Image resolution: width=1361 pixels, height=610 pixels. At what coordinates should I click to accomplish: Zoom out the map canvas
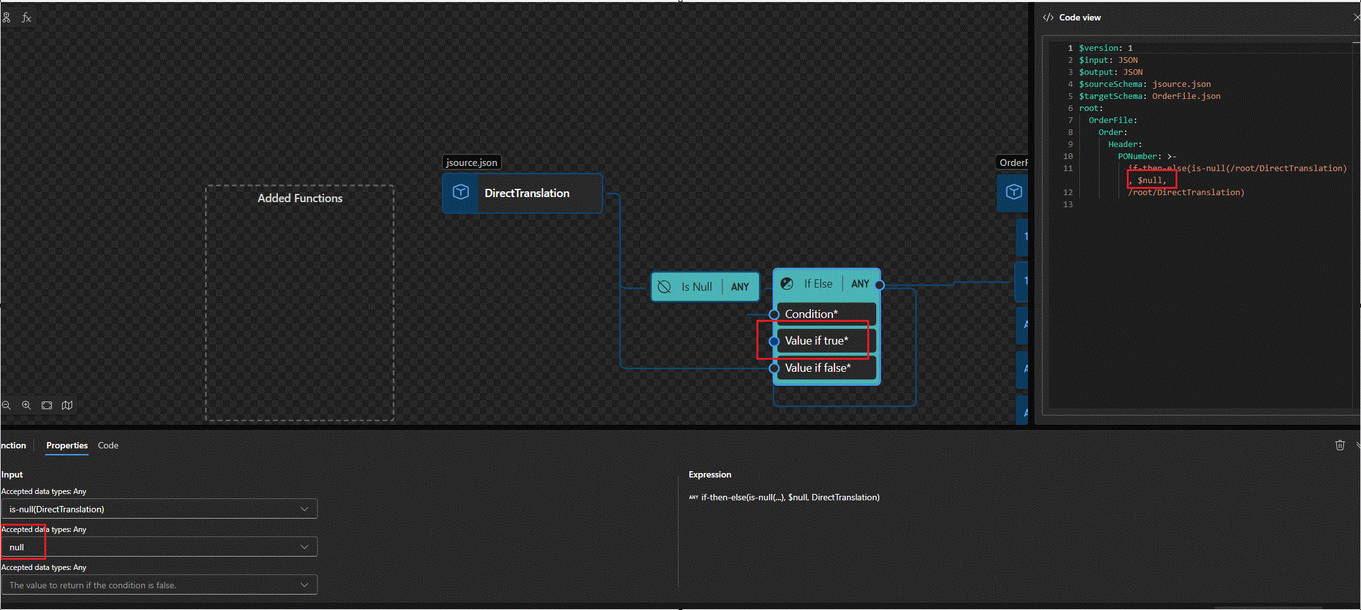pos(6,405)
